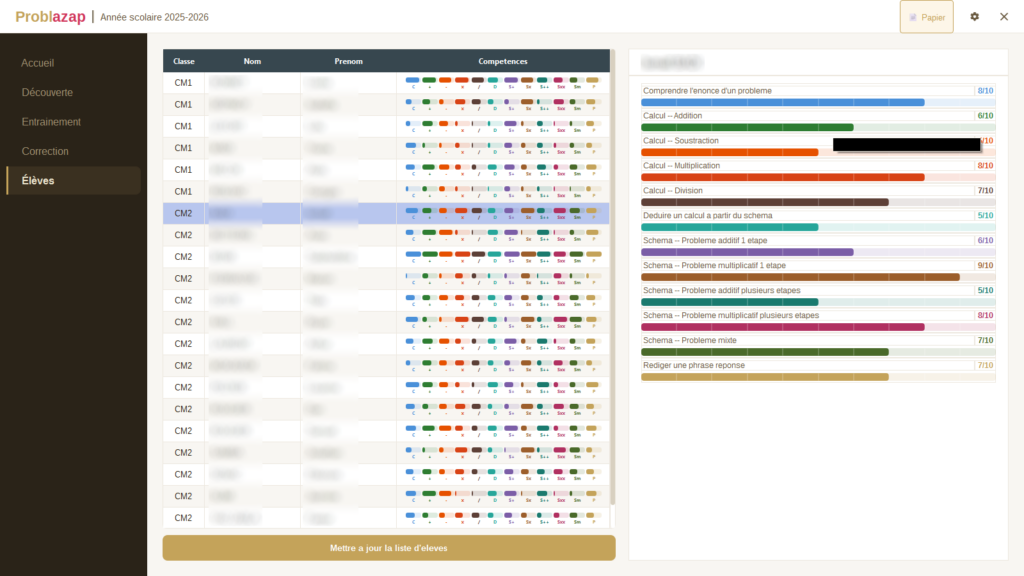The height and width of the screenshot is (576, 1024).
Task: Select the highlighted CM2 student row
Action: pyautogui.click(x=386, y=214)
